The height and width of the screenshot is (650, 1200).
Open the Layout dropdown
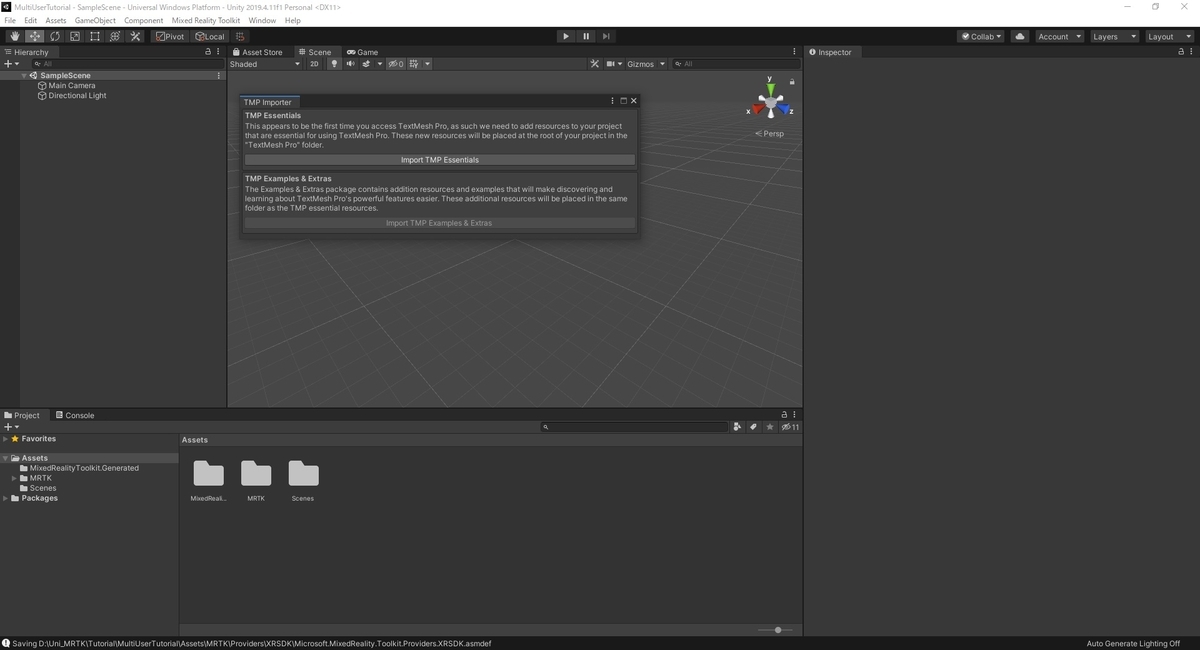(x=1169, y=37)
